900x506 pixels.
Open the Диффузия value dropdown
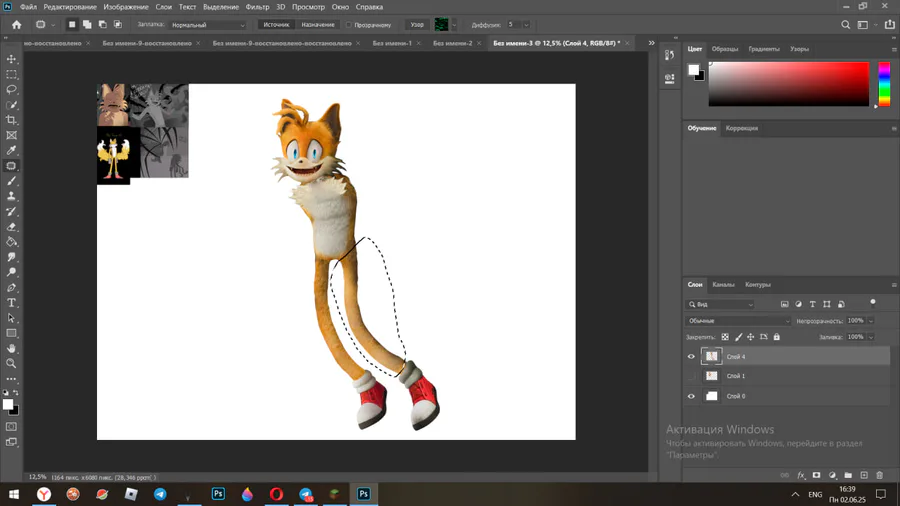(x=526, y=25)
